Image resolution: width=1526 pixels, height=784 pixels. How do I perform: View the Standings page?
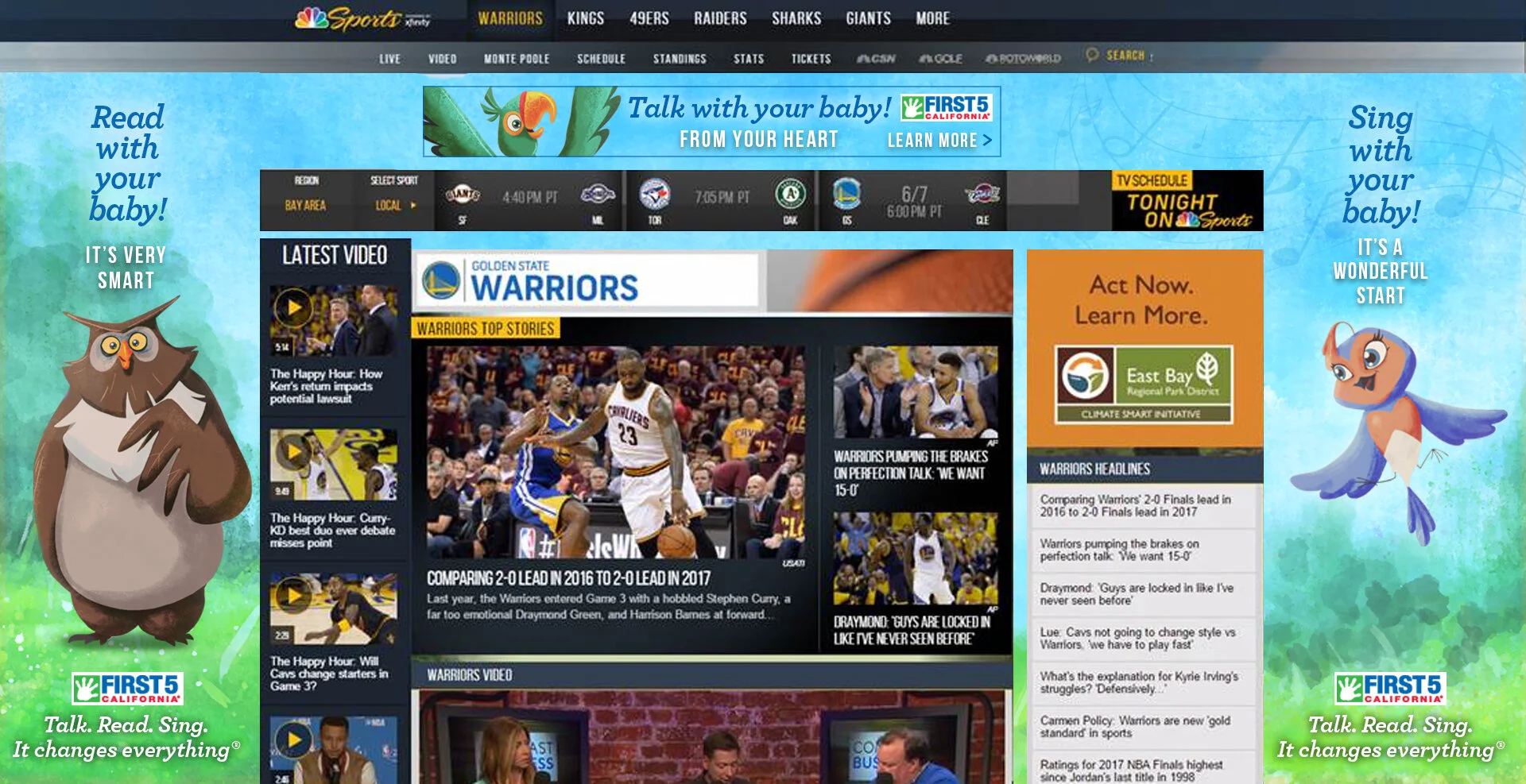[x=680, y=59]
